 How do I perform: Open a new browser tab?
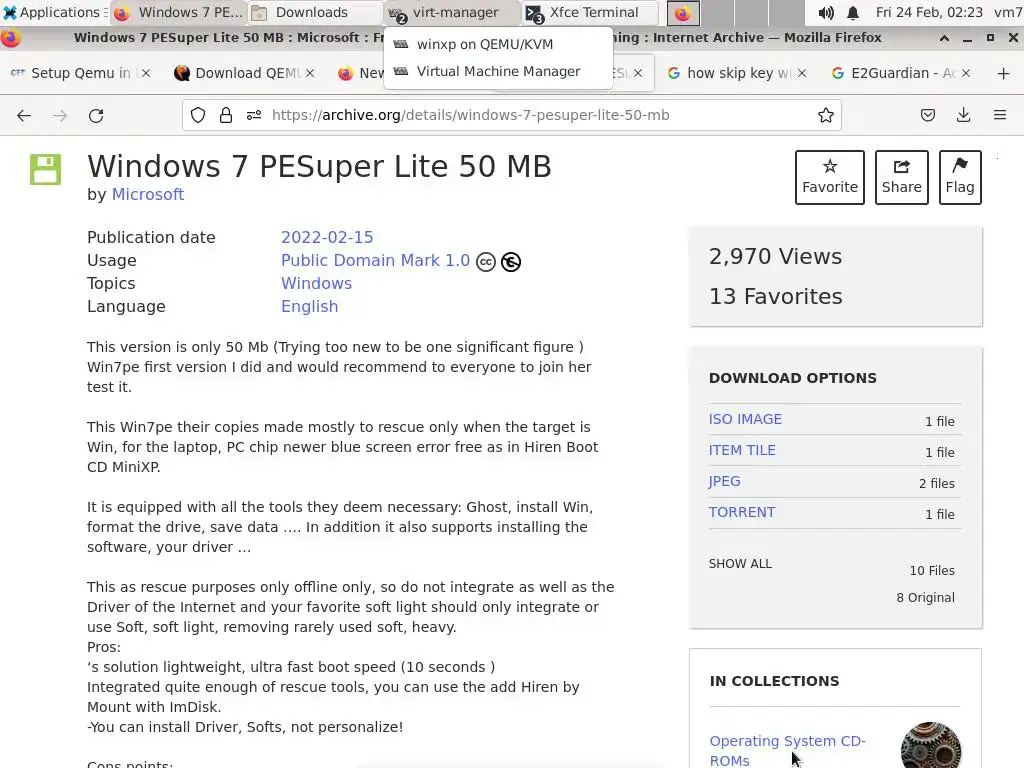pyautogui.click(x=1003, y=73)
